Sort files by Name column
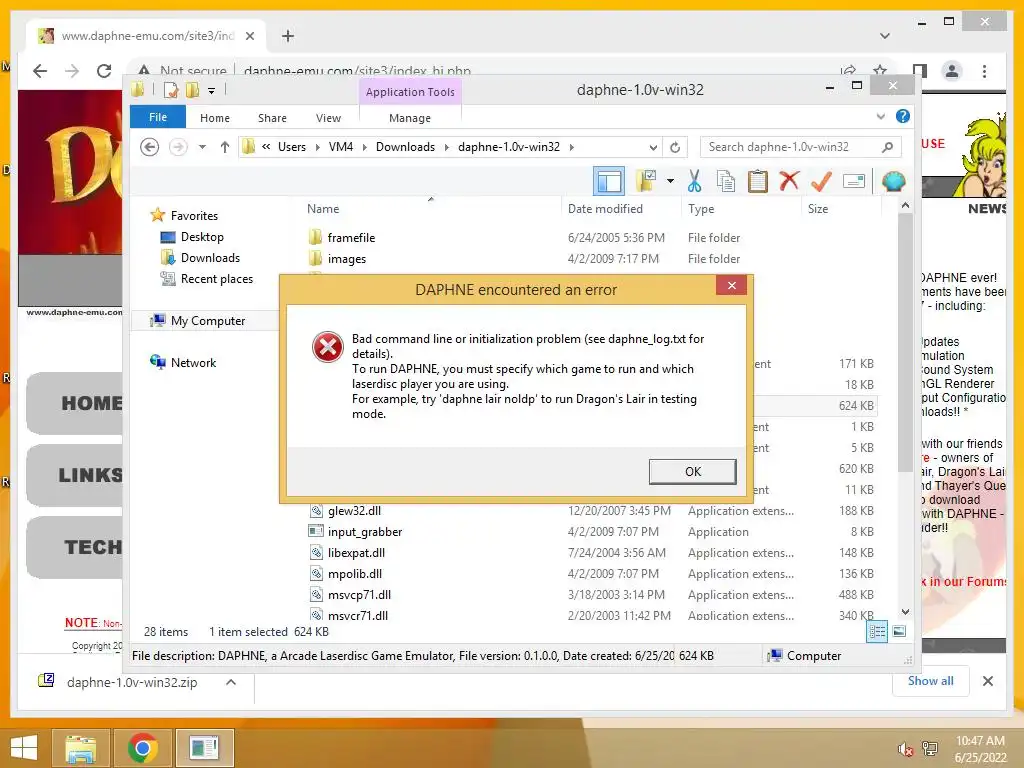 [323, 209]
